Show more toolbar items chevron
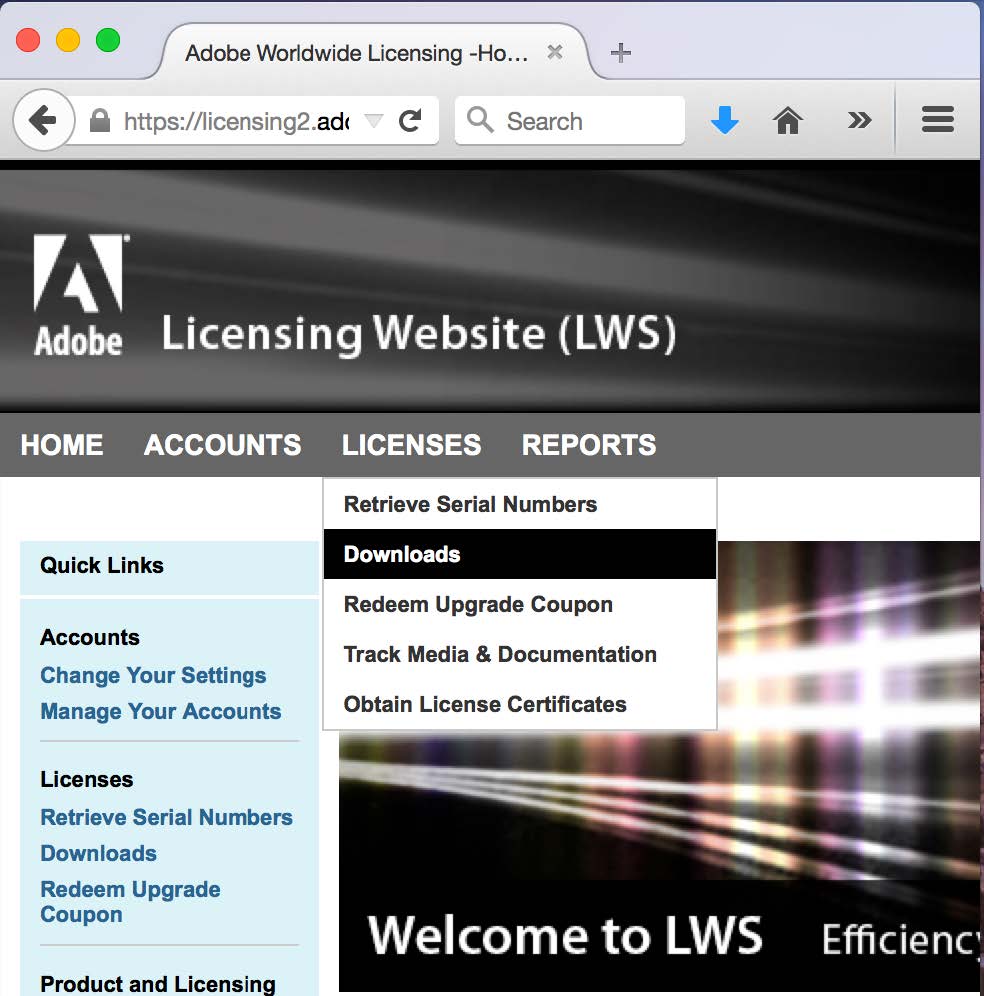 [859, 119]
